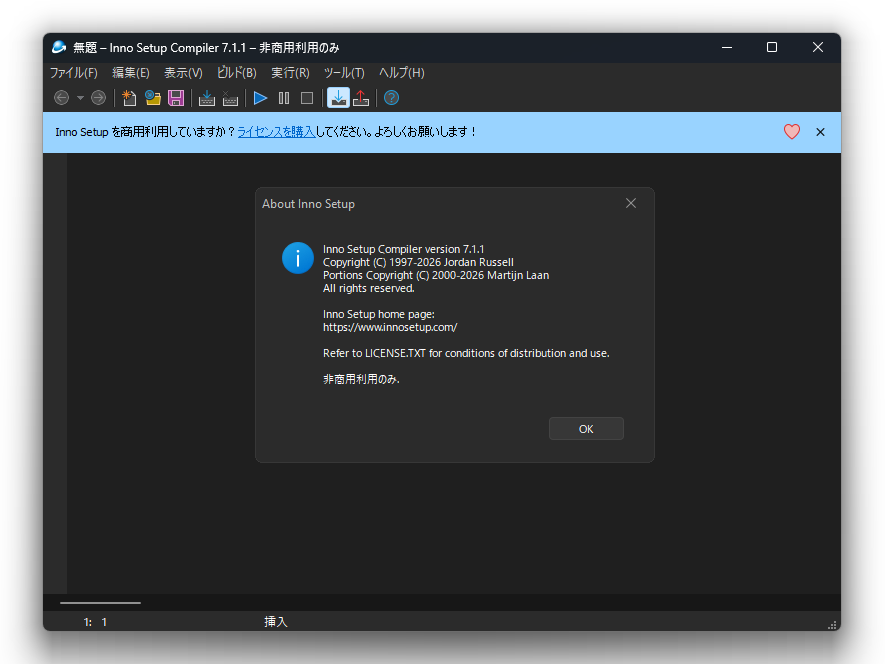Click the 'All rights reserved.' line
Image resolution: width=885 pixels, height=664 pixels.
[369, 289]
